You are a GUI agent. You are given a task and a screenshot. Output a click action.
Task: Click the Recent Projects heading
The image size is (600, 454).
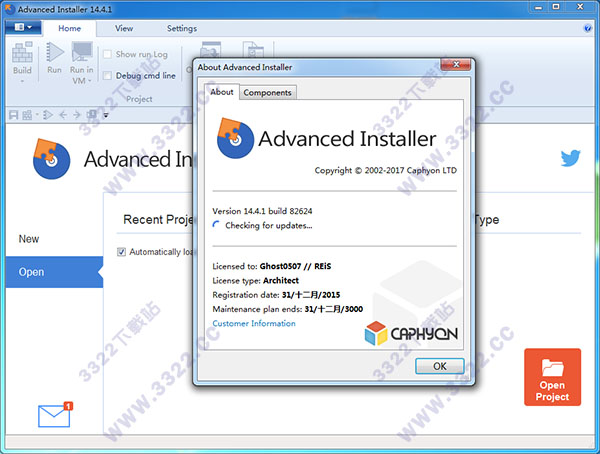tap(159, 220)
